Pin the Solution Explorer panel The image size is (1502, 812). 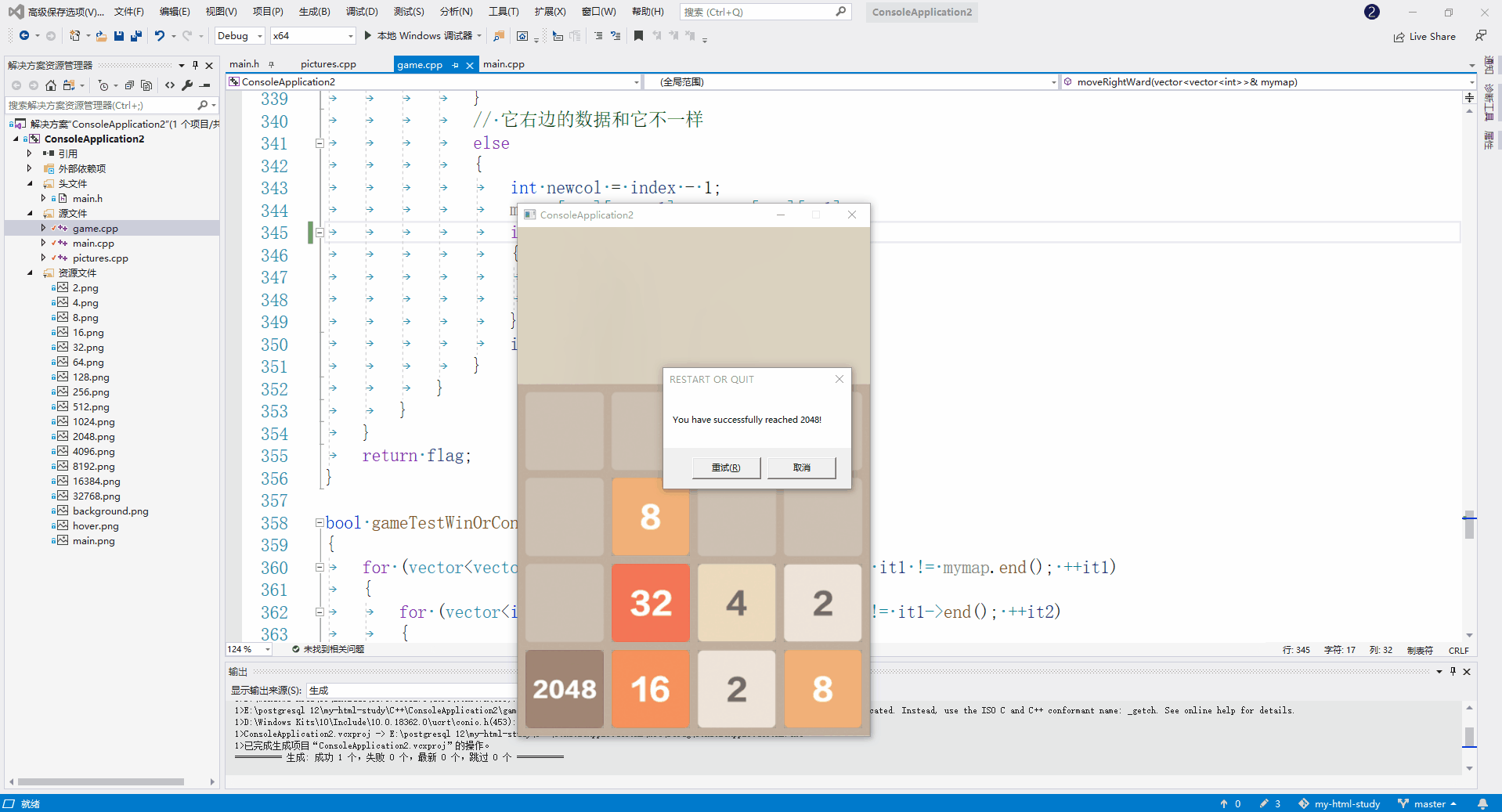[195, 66]
